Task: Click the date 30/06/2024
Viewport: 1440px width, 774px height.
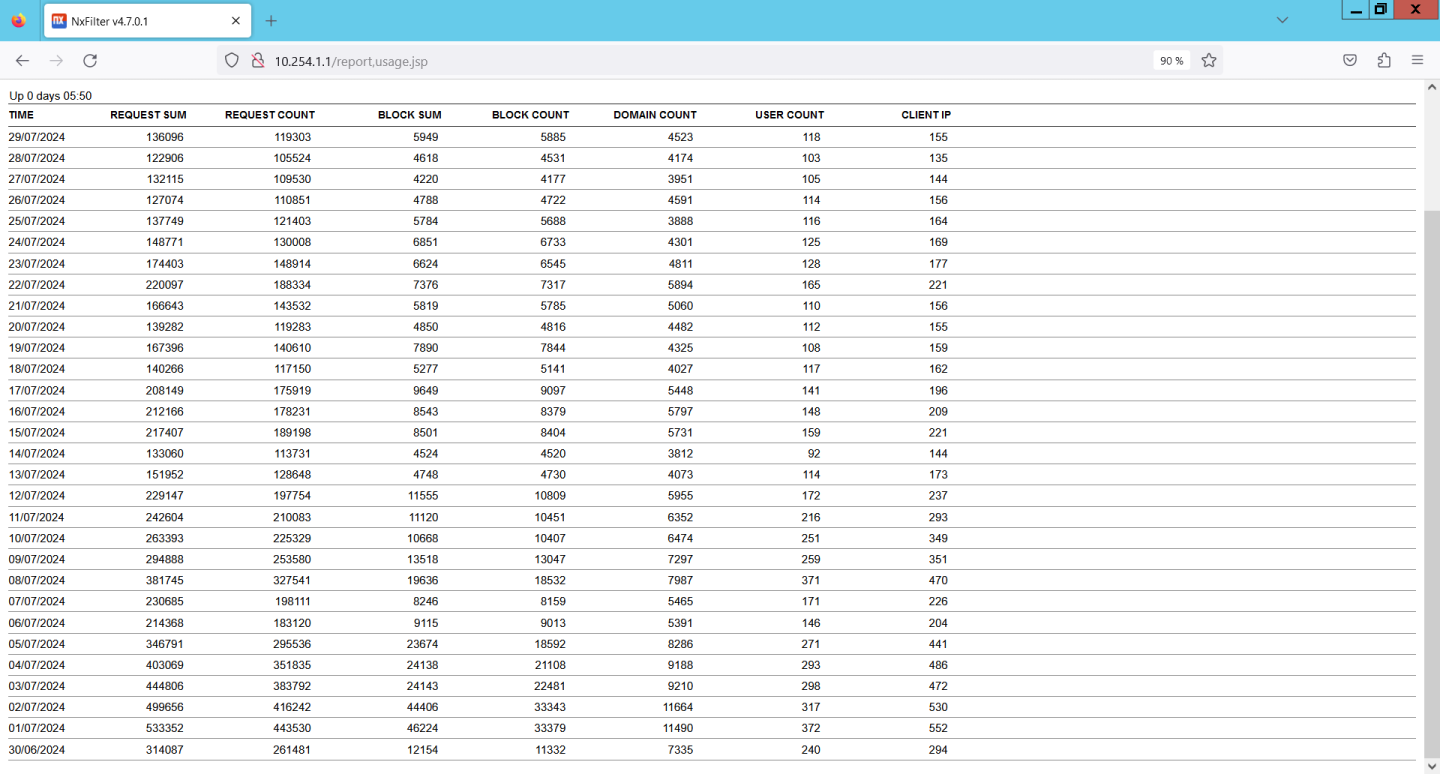Action: point(37,750)
